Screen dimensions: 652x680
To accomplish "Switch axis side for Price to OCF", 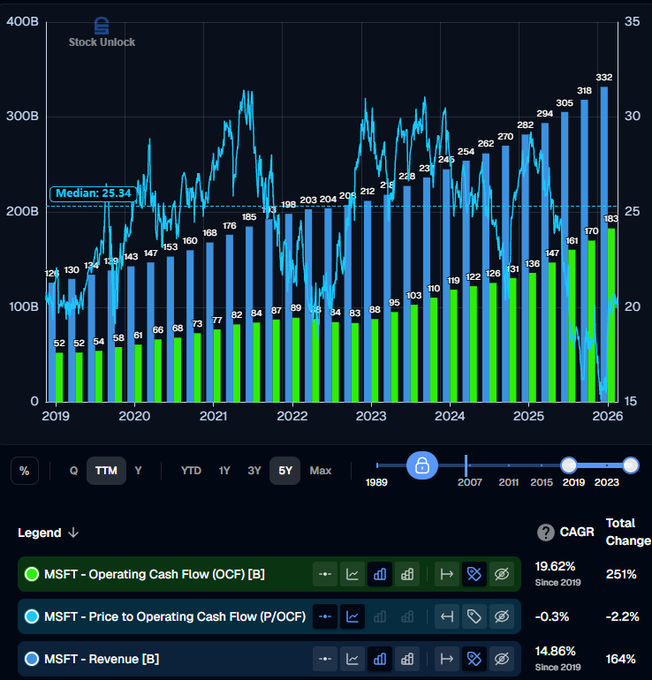I will coord(447,616).
